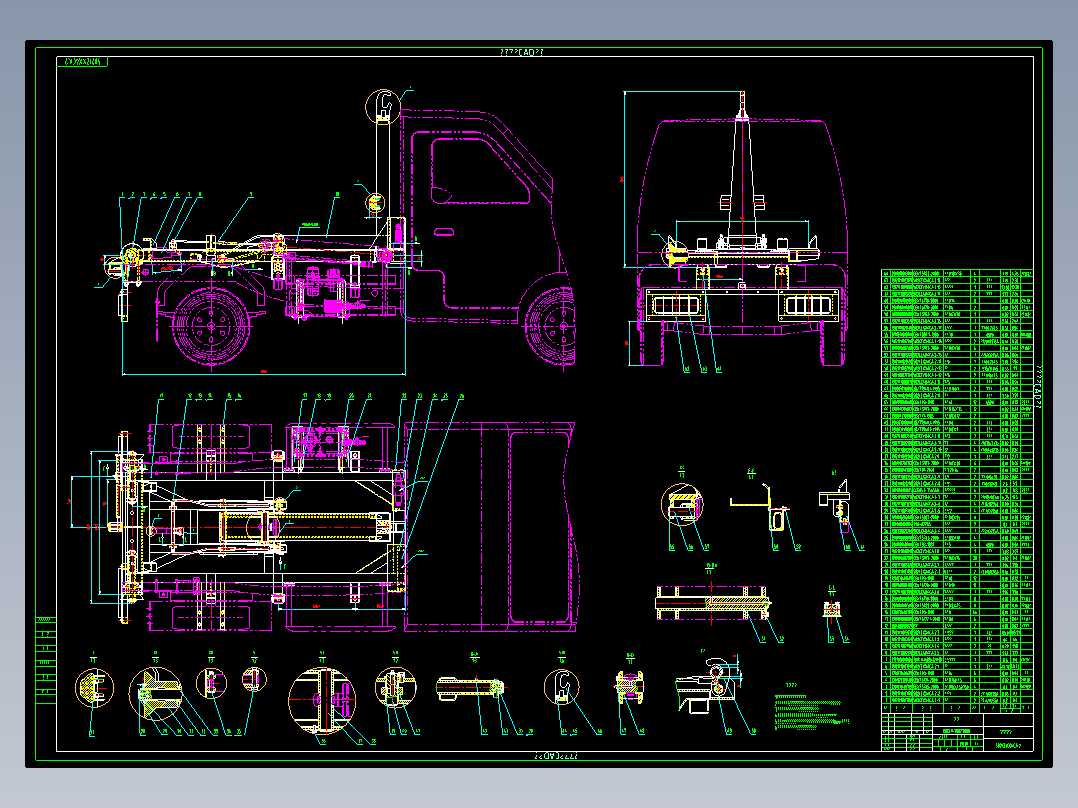Viewport: 1078px width, 808px height.
Task: Select the rear wheel in the side view
Action: point(211,327)
